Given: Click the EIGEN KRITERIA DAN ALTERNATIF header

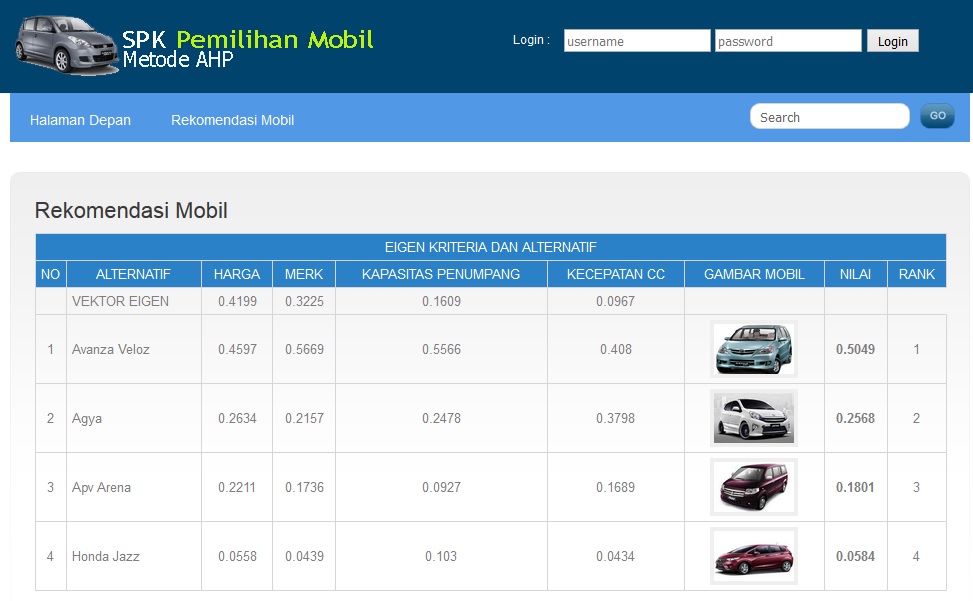Looking at the screenshot, I should tap(491, 247).
